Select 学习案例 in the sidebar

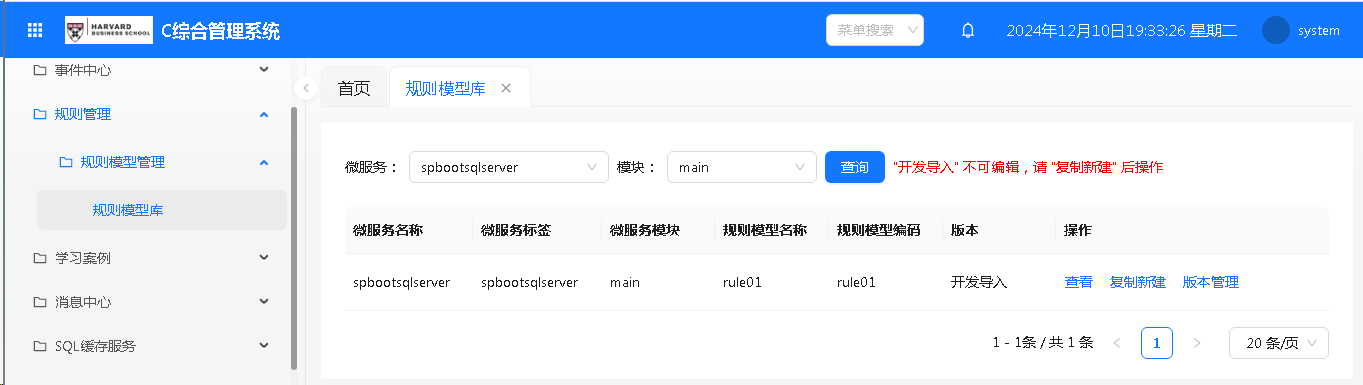(x=83, y=258)
